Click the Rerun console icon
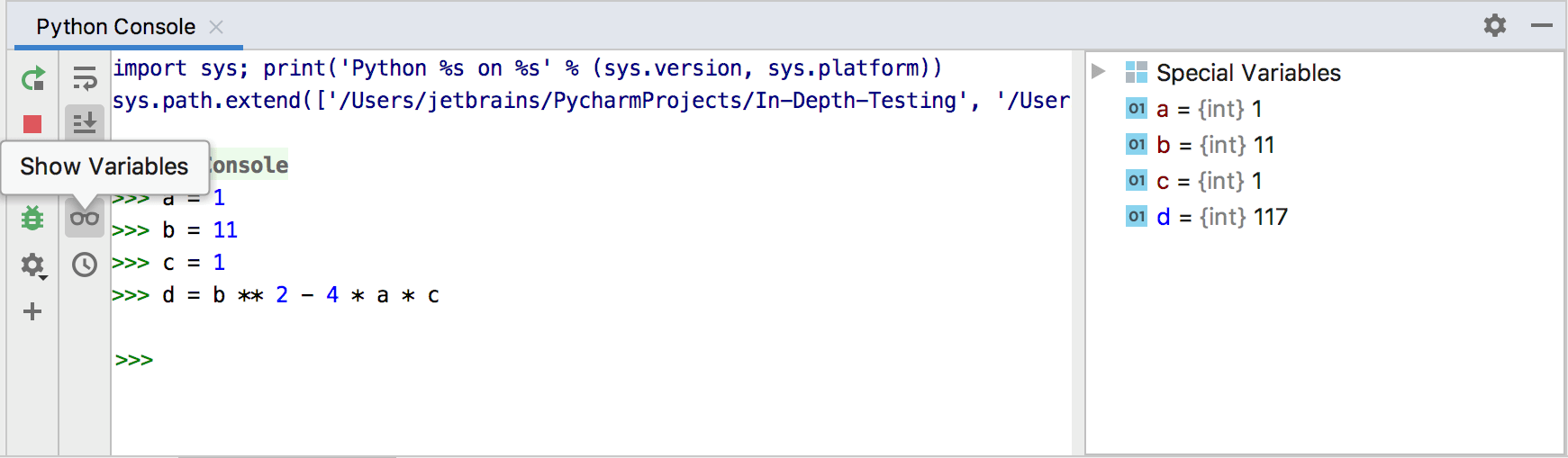This screenshot has width=1568, height=458. click(x=32, y=79)
